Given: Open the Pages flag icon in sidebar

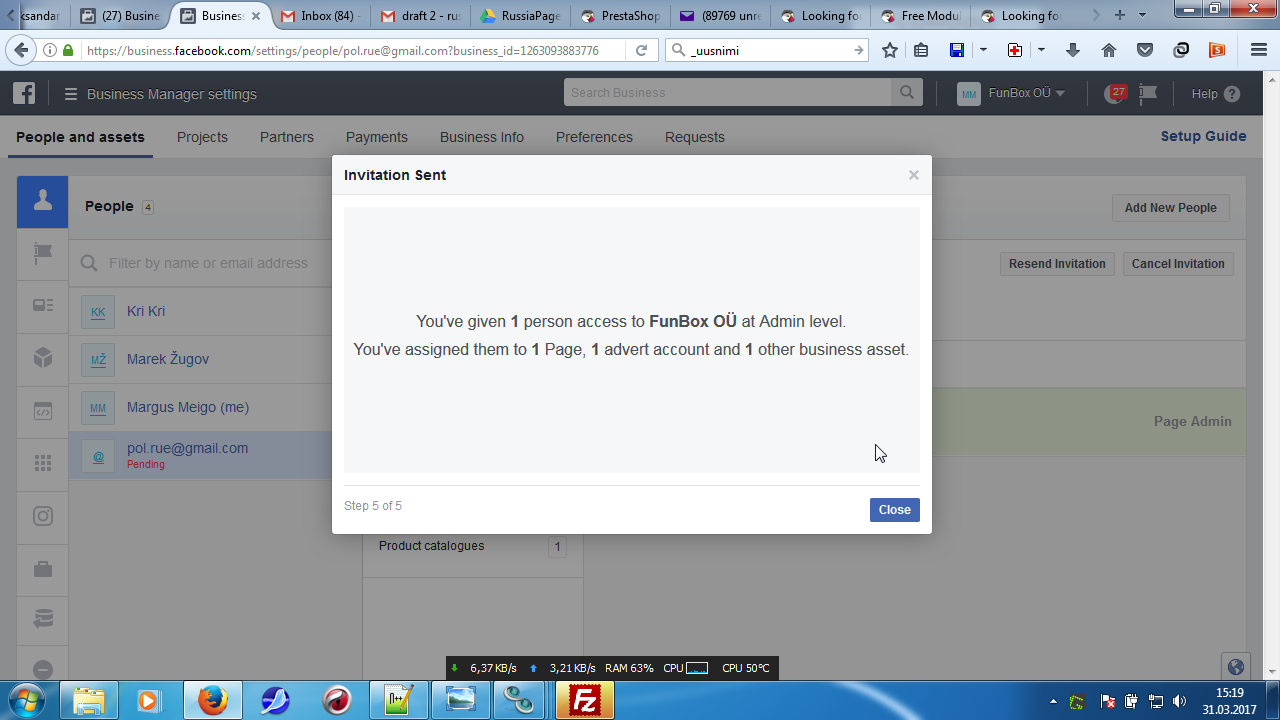Looking at the screenshot, I should (43, 254).
